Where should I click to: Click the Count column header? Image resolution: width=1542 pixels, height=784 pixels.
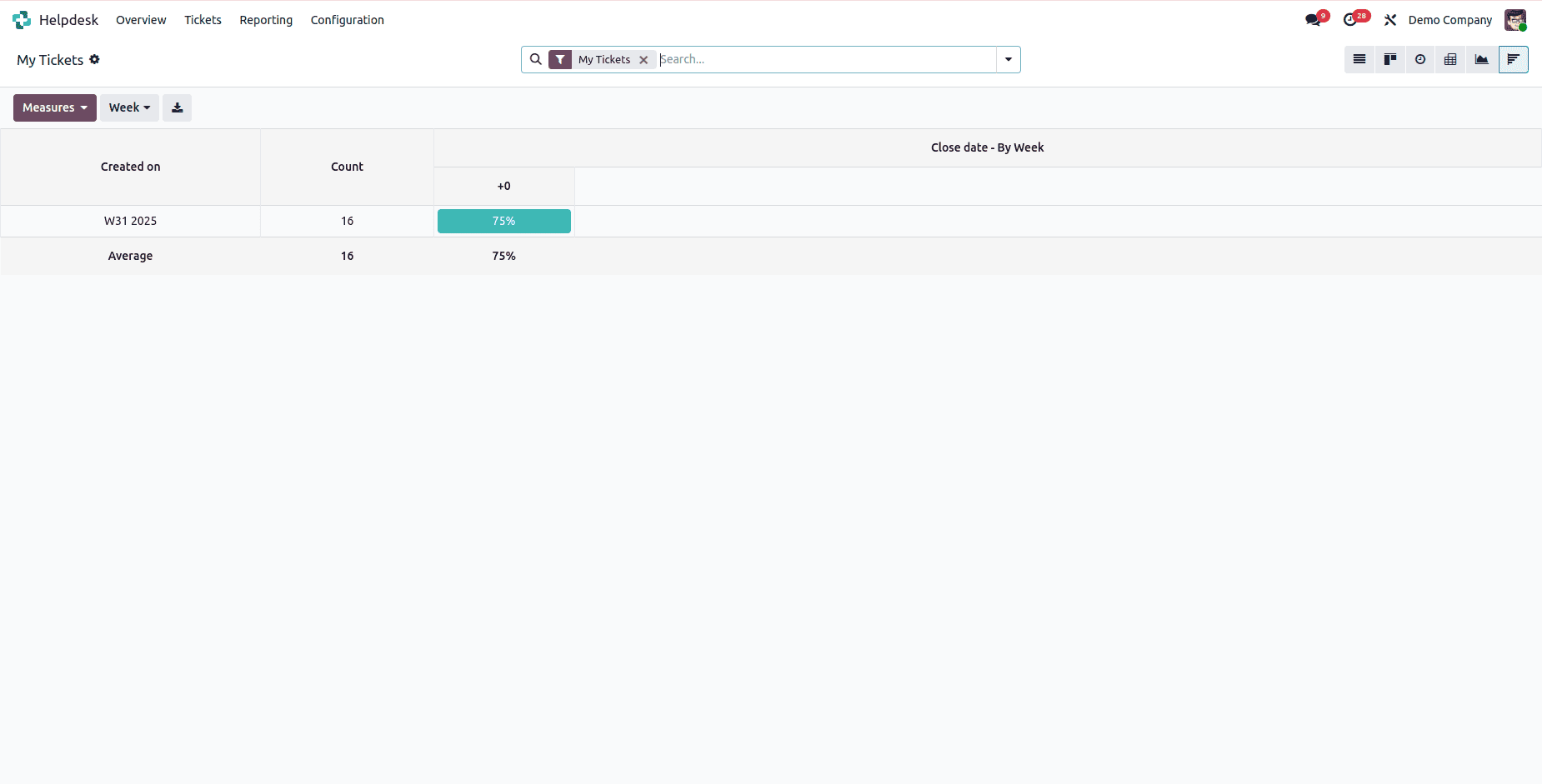coord(347,167)
